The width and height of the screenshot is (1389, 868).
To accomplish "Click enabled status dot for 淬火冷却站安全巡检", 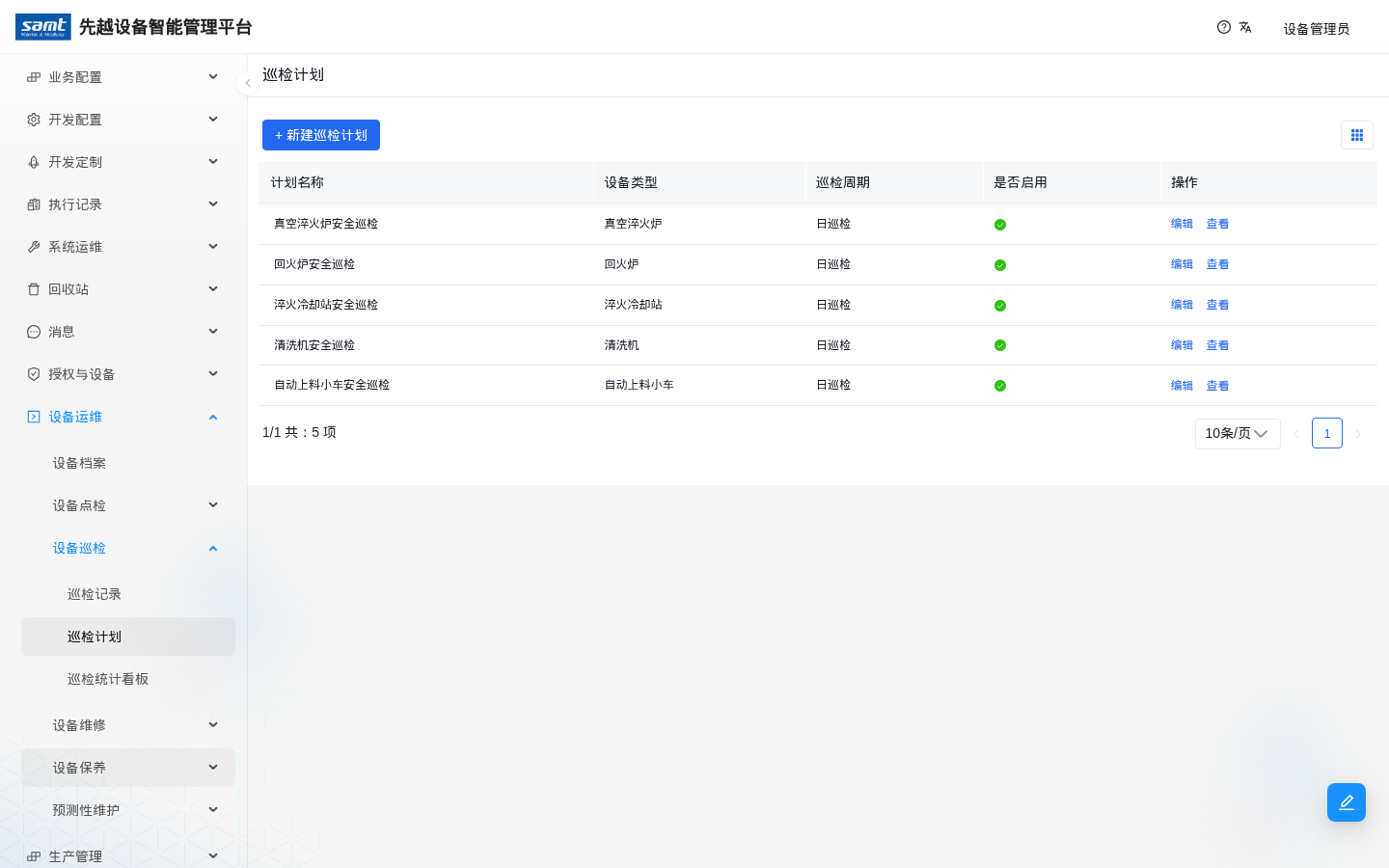I will [x=1000, y=306].
